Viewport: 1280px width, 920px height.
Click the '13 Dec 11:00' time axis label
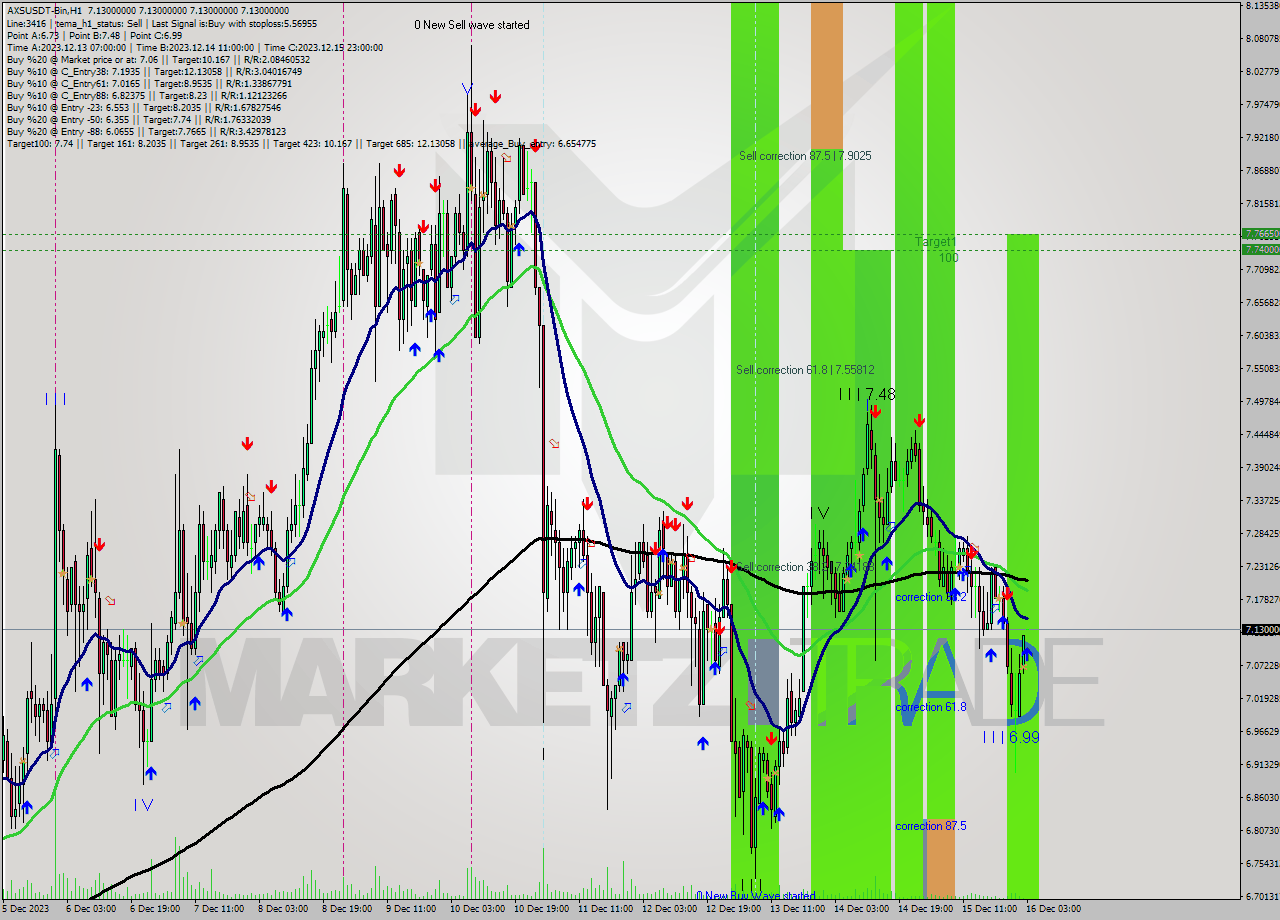click(x=797, y=909)
